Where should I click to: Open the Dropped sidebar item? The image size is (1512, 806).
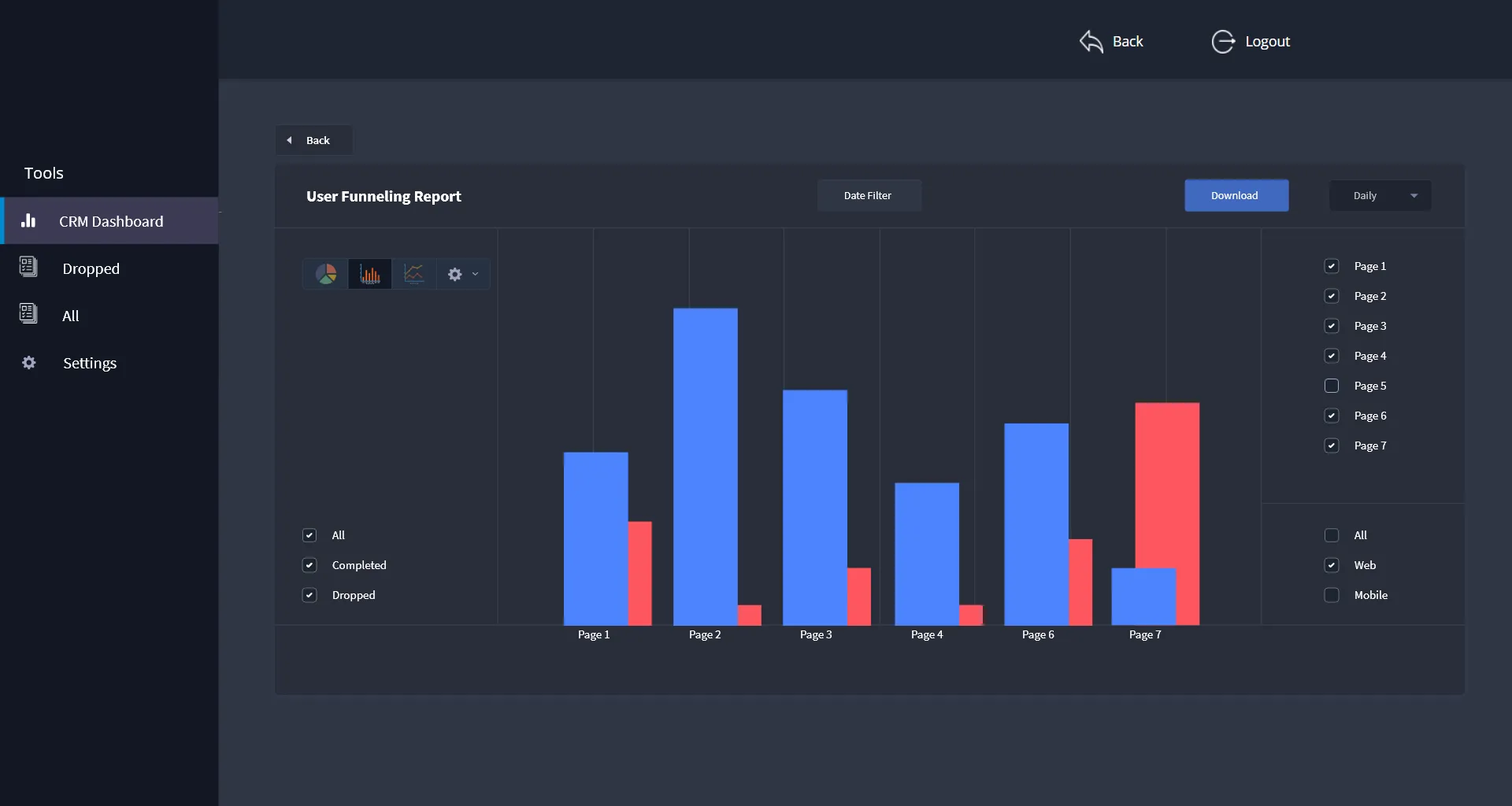(x=91, y=268)
